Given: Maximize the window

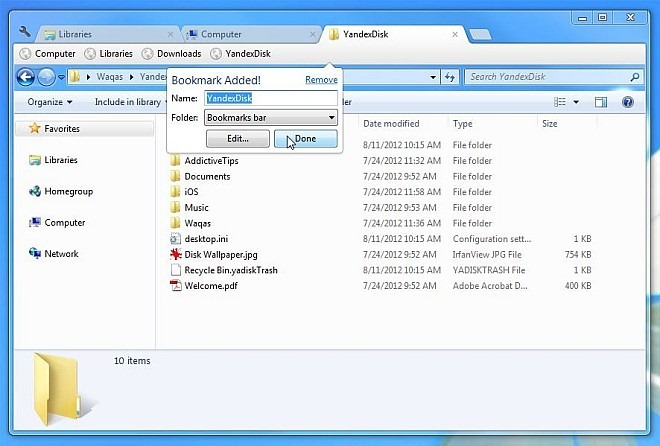Looking at the screenshot, I should coord(603,18).
